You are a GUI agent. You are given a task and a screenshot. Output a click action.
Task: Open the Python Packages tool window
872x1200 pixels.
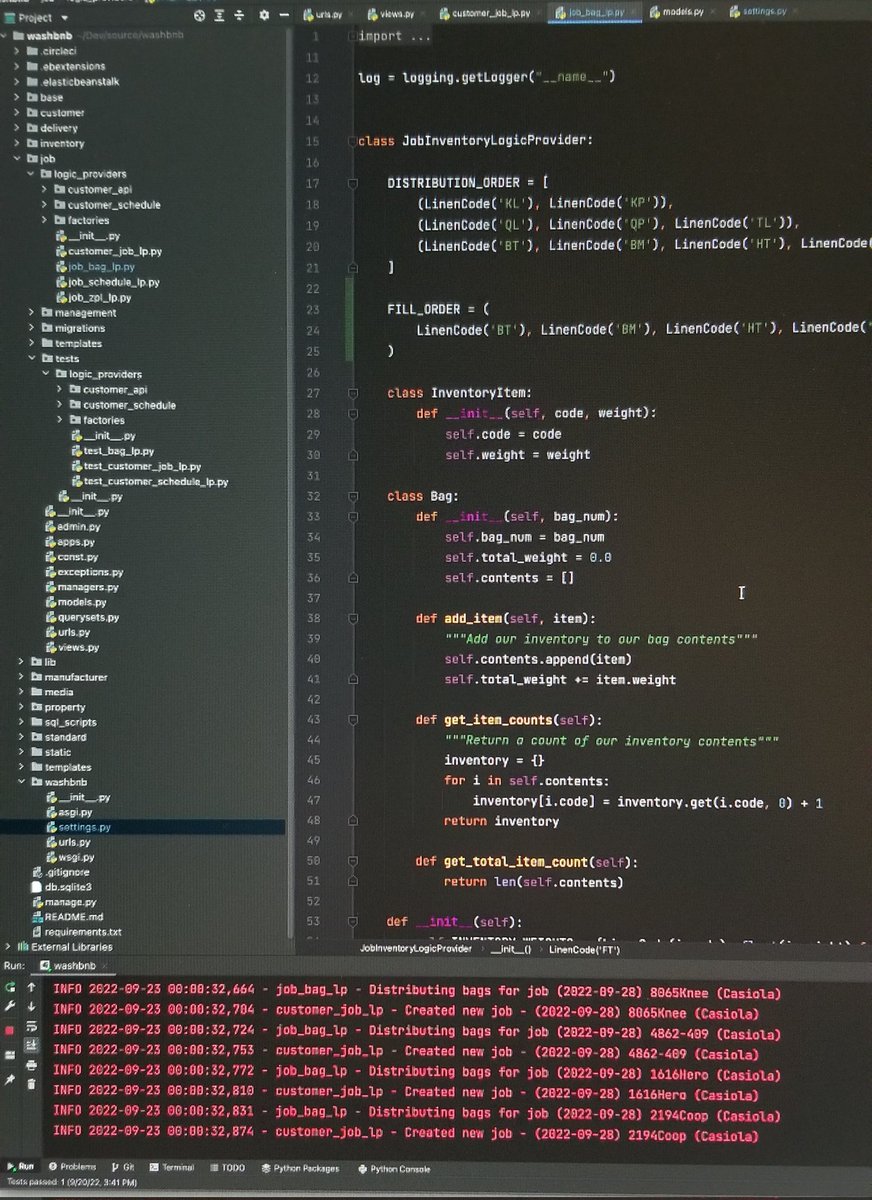click(x=299, y=1167)
